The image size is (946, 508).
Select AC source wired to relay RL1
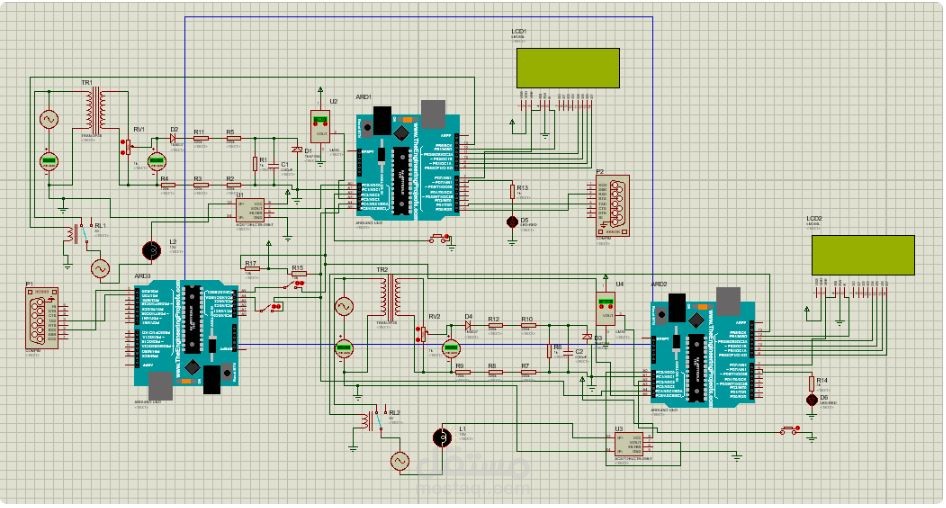click(x=100, y=268)
